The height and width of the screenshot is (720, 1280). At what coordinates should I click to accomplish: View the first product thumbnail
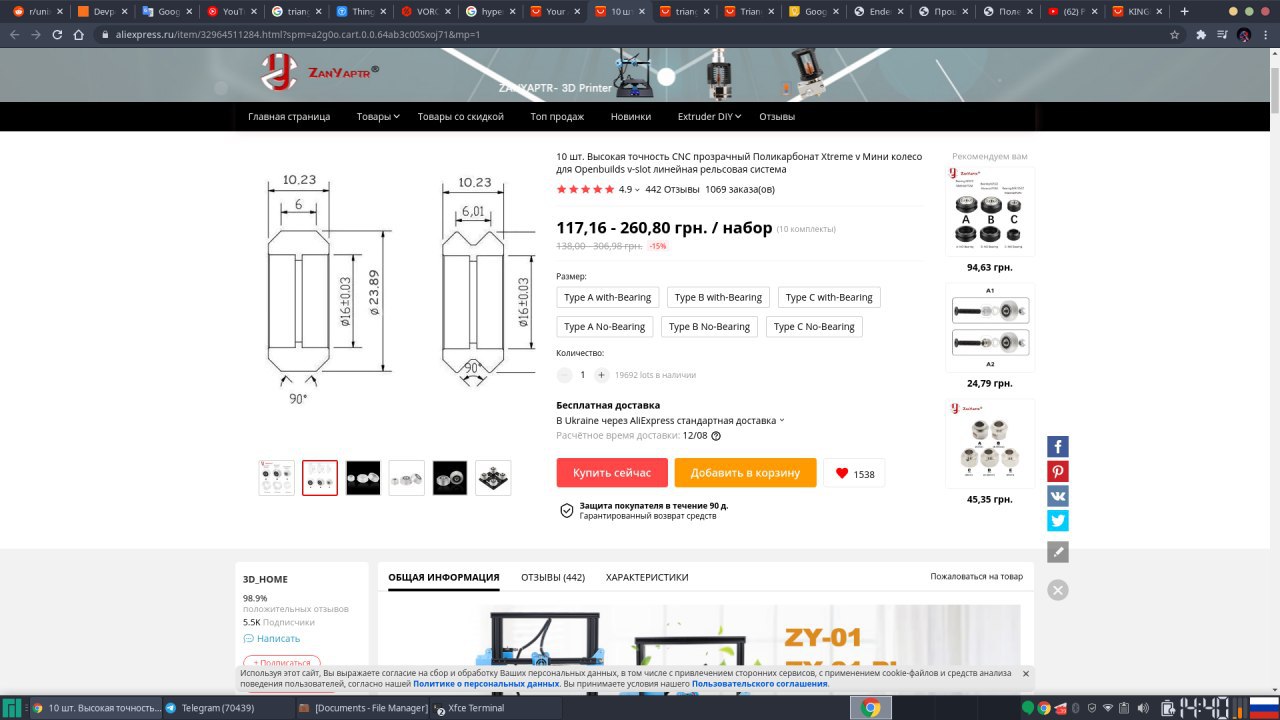276,478
